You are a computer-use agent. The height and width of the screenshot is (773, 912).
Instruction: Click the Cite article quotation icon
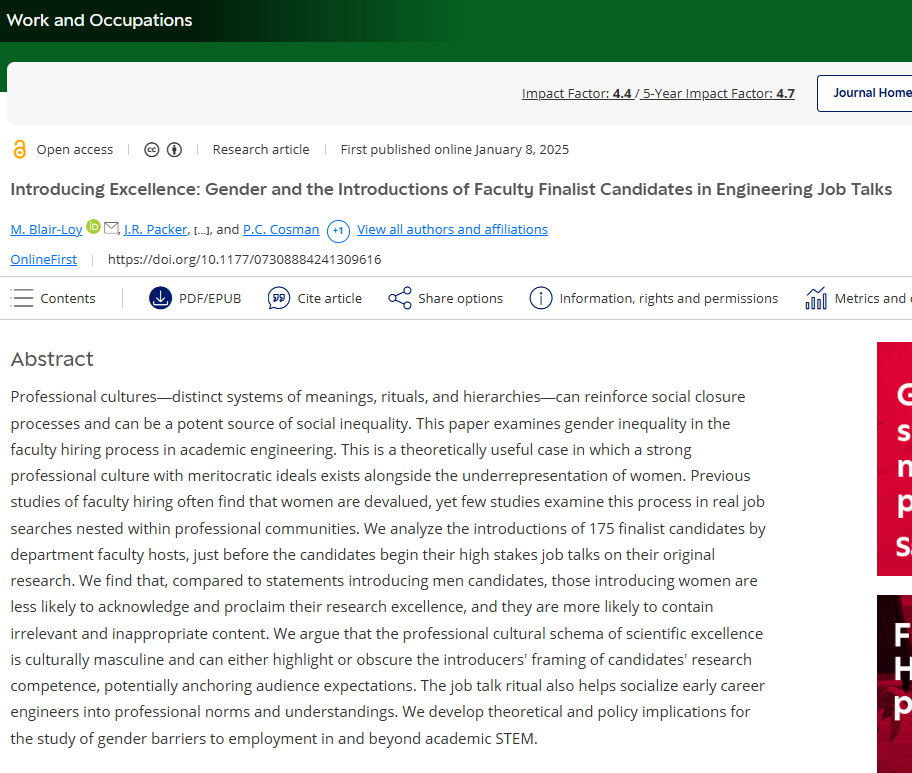click(279, 298)
